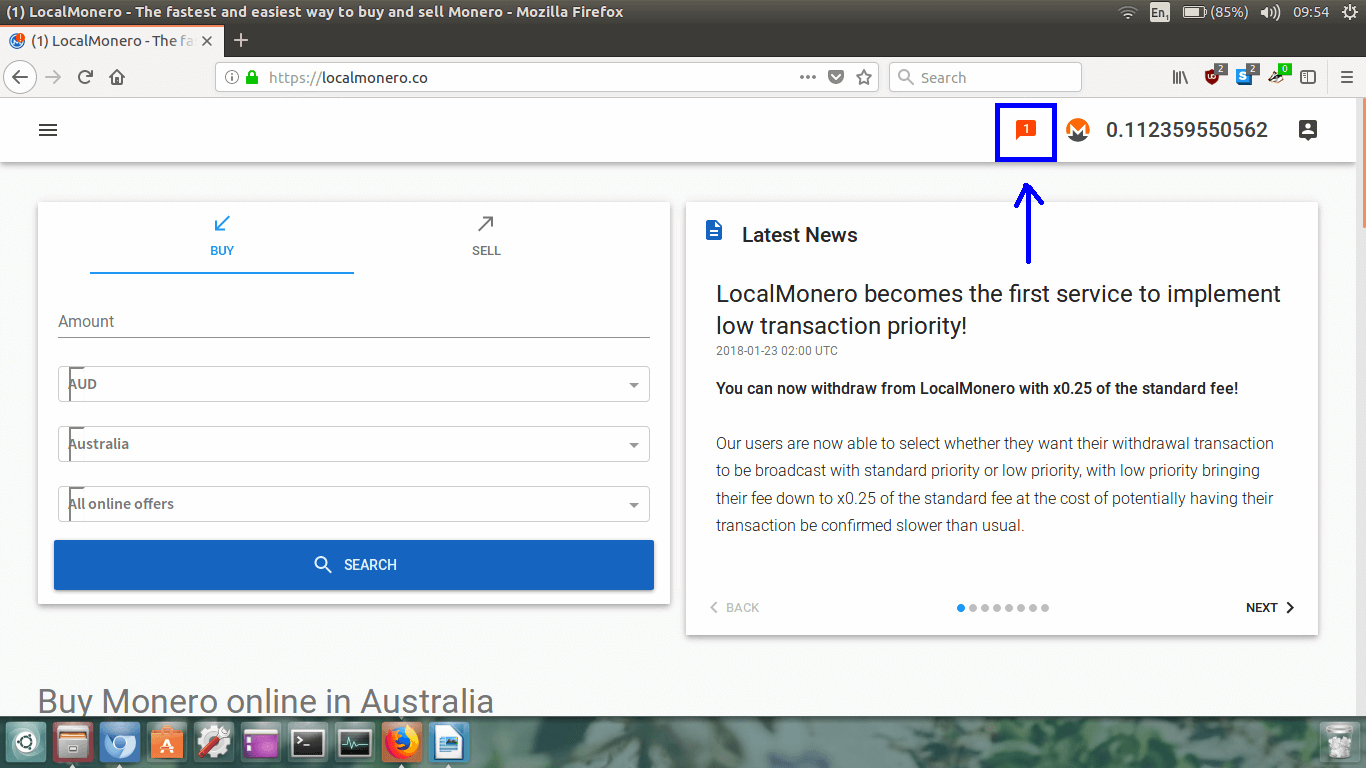Open the orange notifications icon

[x=1025, y=130]
